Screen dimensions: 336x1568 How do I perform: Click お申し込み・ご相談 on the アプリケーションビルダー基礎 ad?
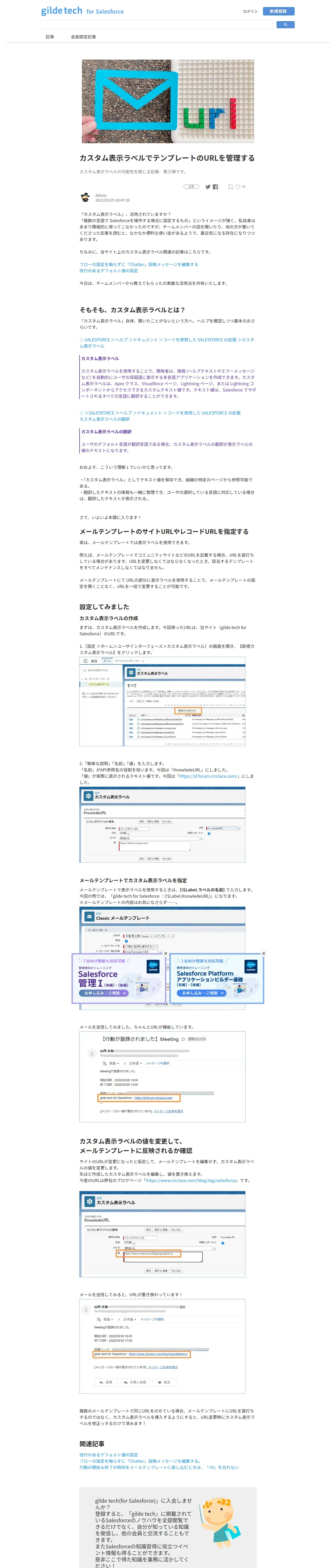pyautogui.click(x=201, y=993)
